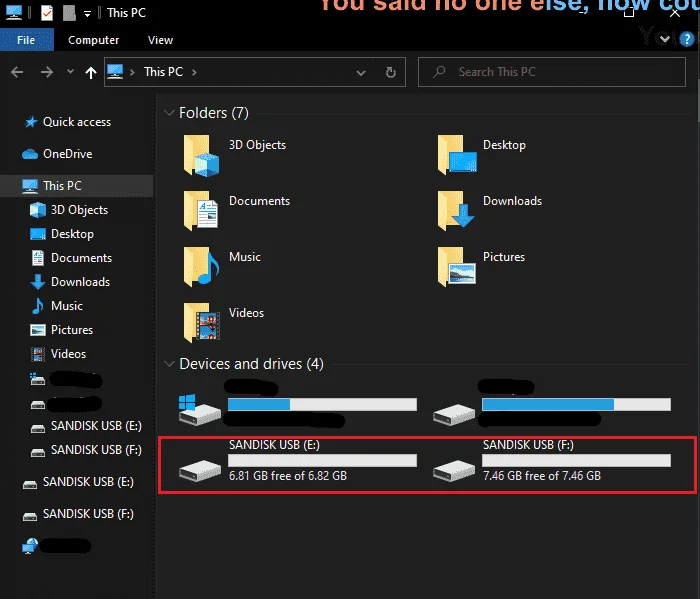The image size is (700, 599).
Task: Expand the chevron after This PC in the address bar
Action: 194,72
